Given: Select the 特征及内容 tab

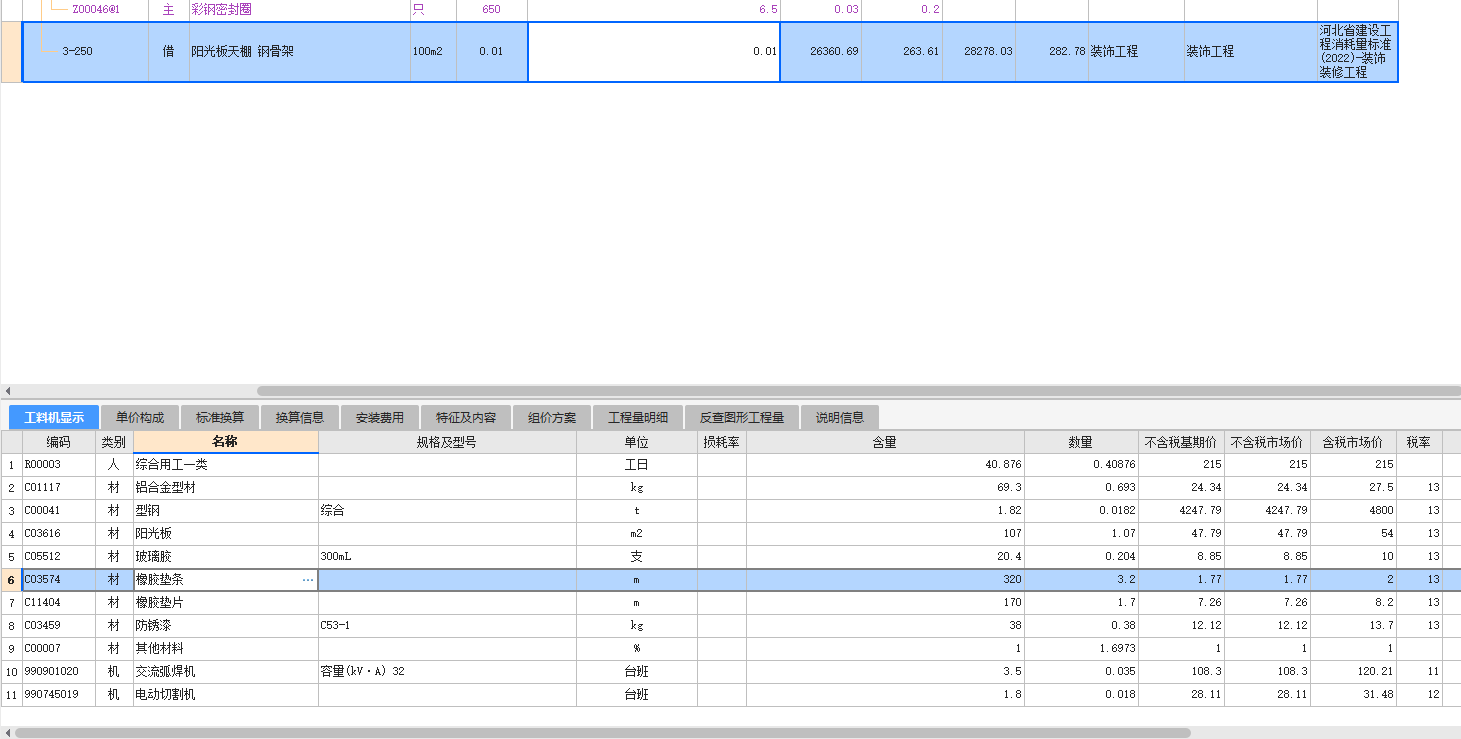Looking at the screenshot, I should 466,417.
